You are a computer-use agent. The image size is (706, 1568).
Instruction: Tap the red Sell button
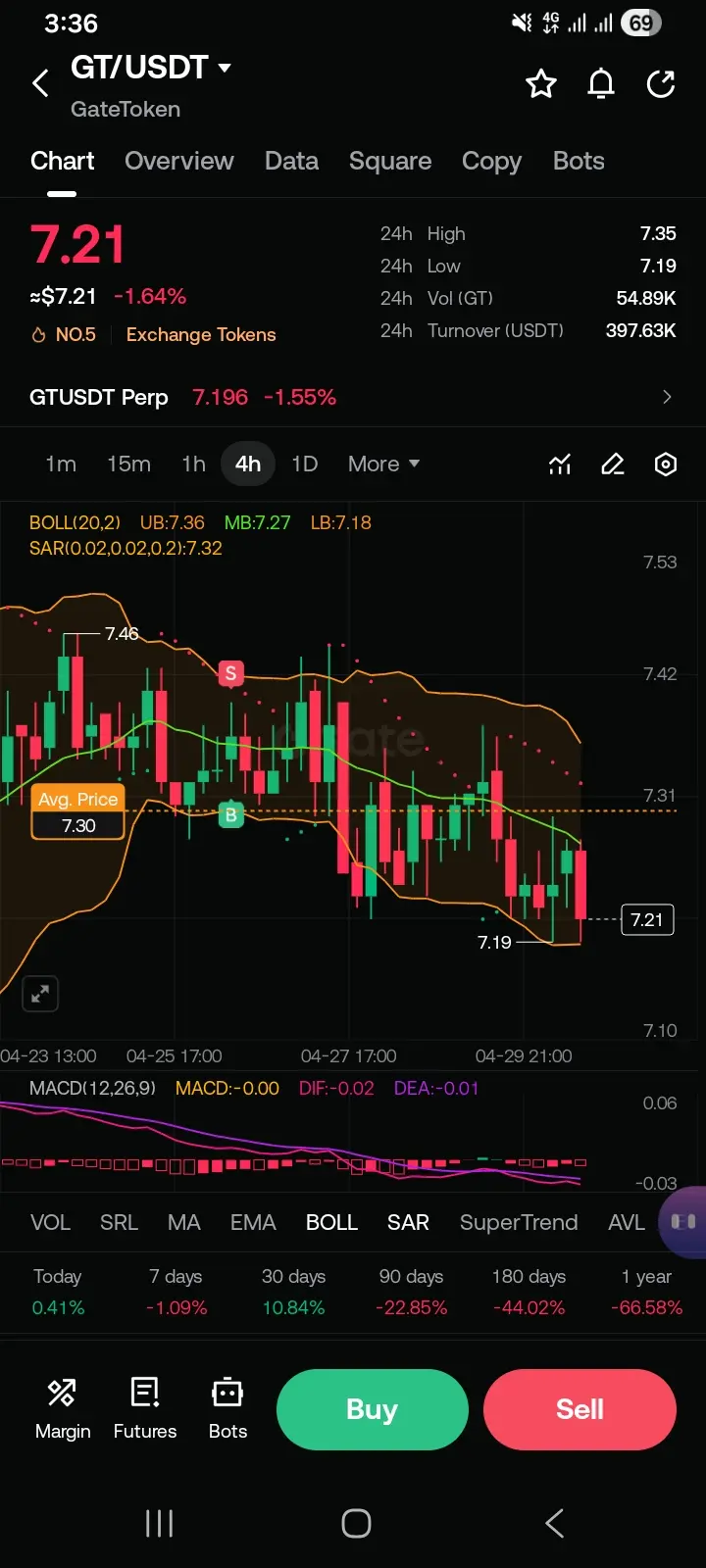click(580, 1409)
